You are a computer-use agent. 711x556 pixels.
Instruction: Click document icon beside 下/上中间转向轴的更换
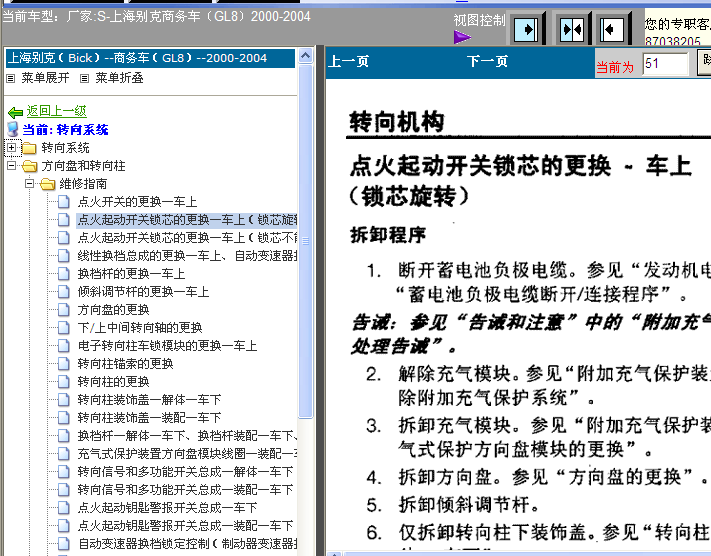click(x=64, y=327)
